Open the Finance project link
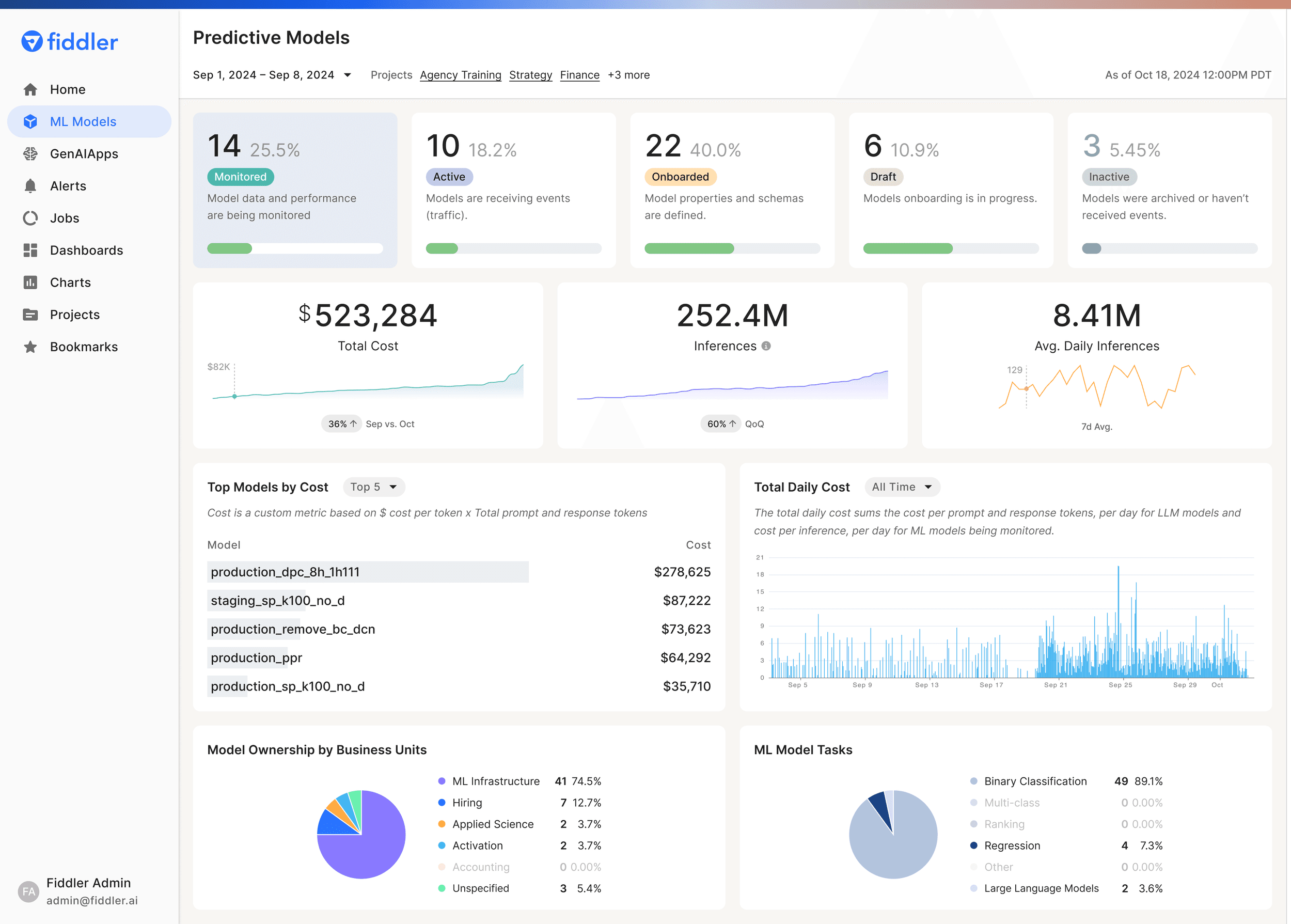The image size is (1291, 924). pyautogui.click(x=579, y=75)
